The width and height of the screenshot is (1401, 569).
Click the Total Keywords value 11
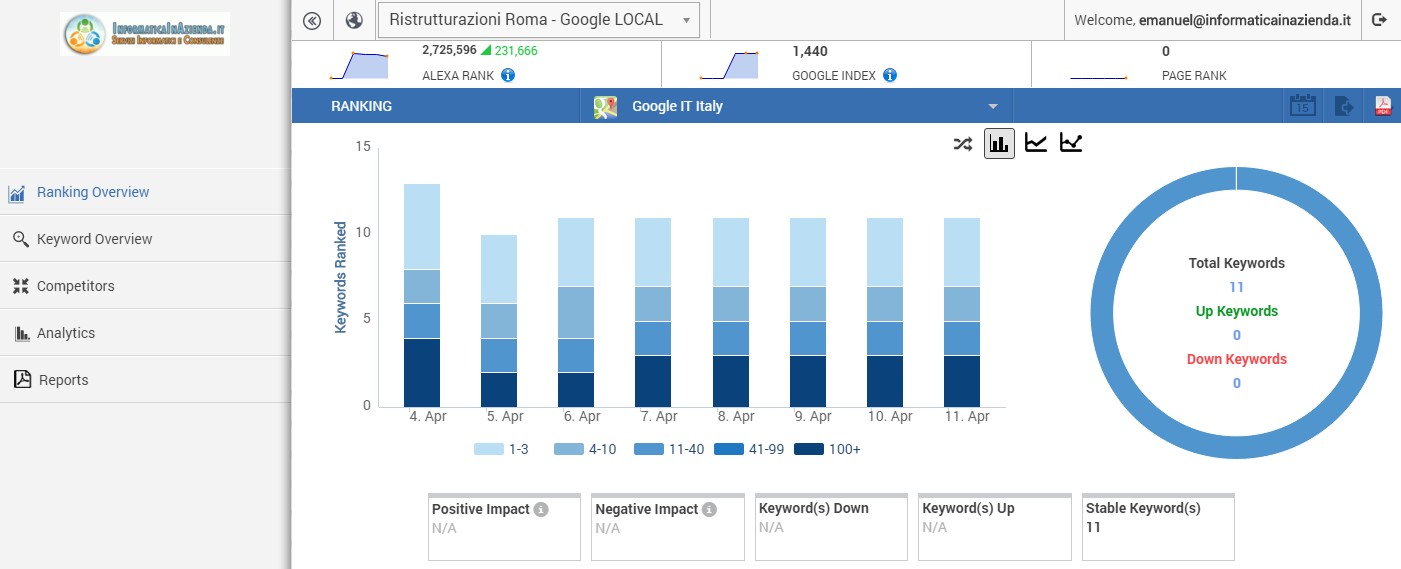pyautogui.click(x=1236, y=287)
